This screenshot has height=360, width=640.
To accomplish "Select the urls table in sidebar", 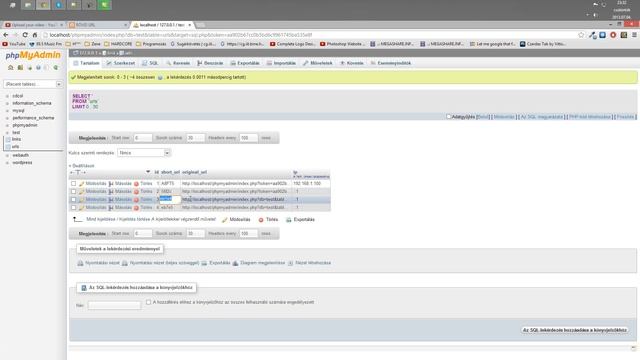I will click(16, 147).
